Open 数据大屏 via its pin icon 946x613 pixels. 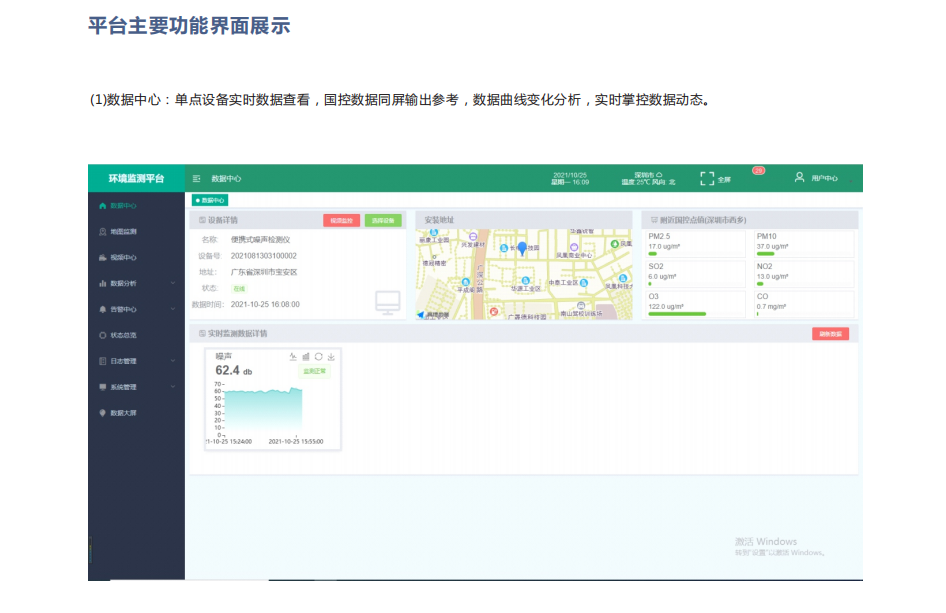click(103, 413)
